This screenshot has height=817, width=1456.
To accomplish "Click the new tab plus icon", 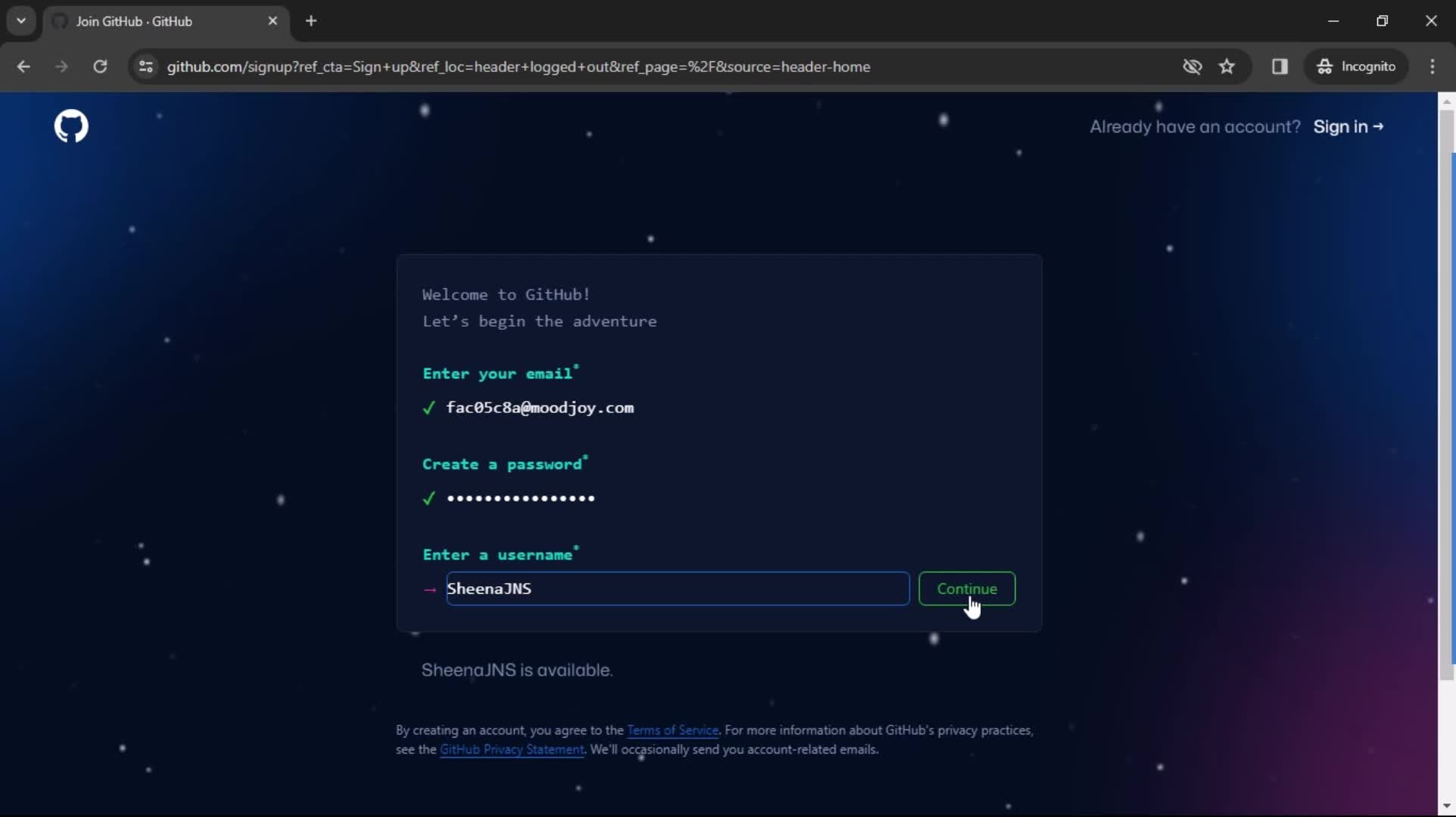I will [311, 20].
